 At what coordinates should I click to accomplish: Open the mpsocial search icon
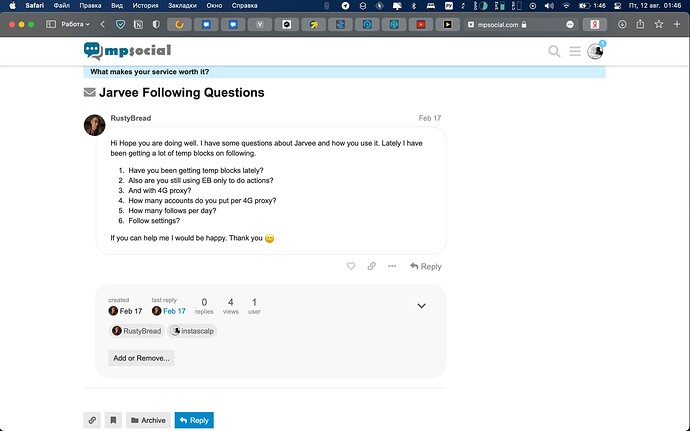pyautogui.click(x=554, y=52)
